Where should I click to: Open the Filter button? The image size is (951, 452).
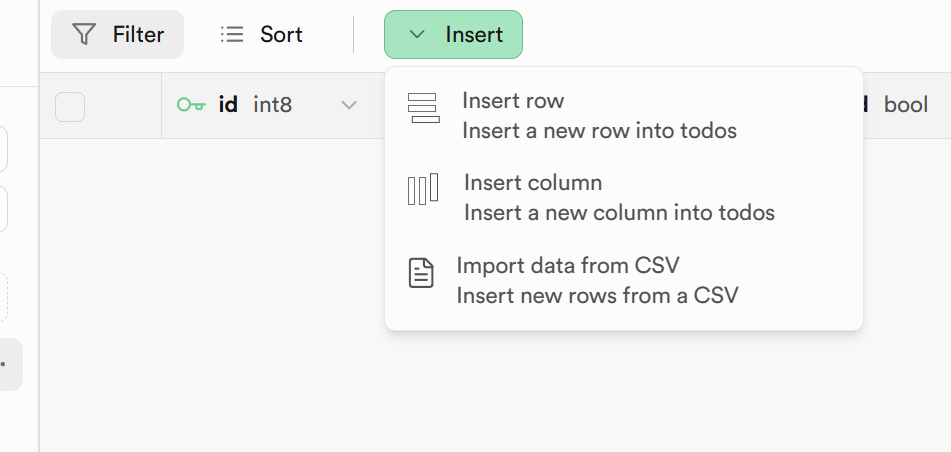click(x=118, y=35)
